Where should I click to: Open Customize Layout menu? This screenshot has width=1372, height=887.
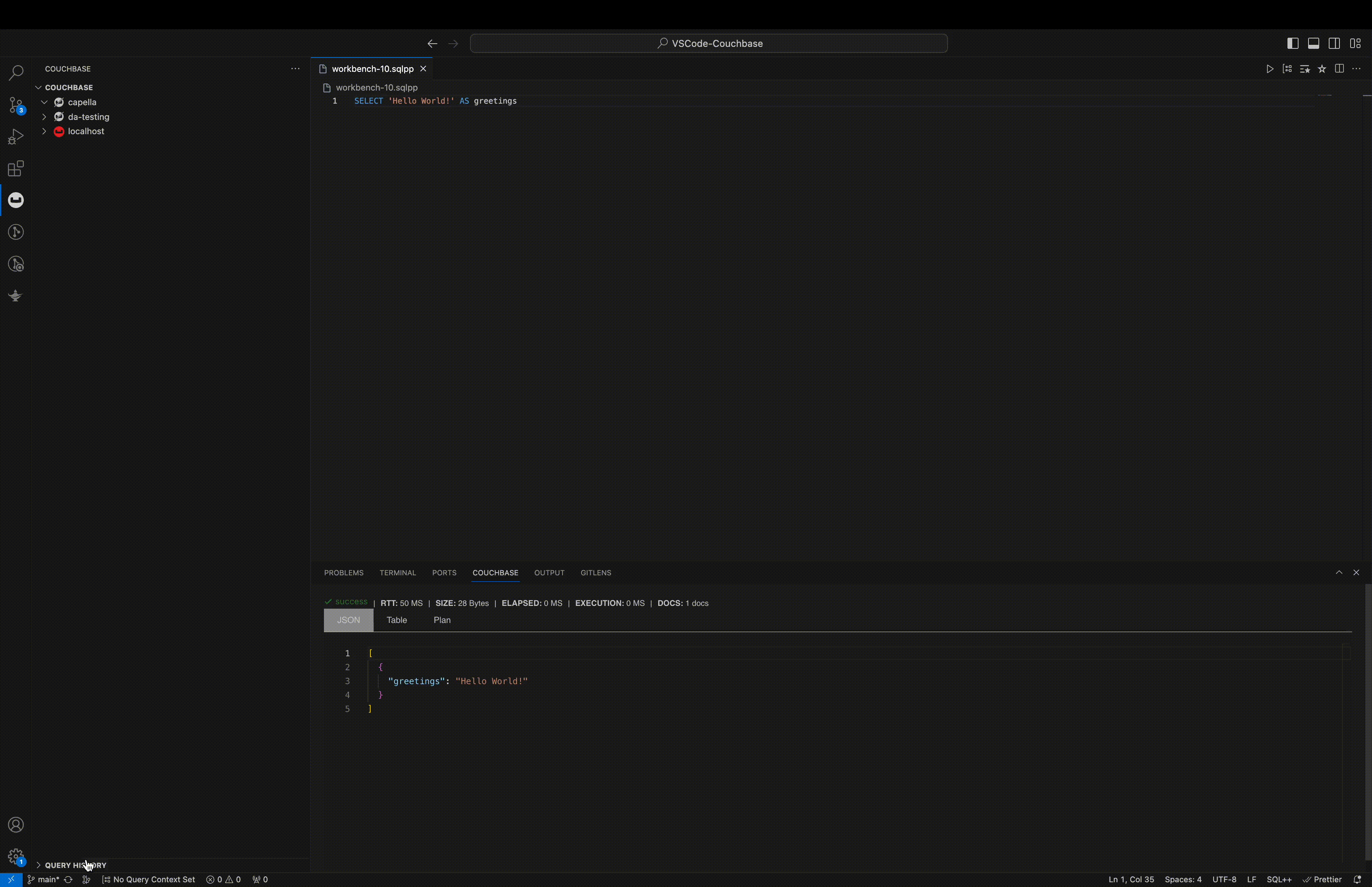coord(1355,43)
